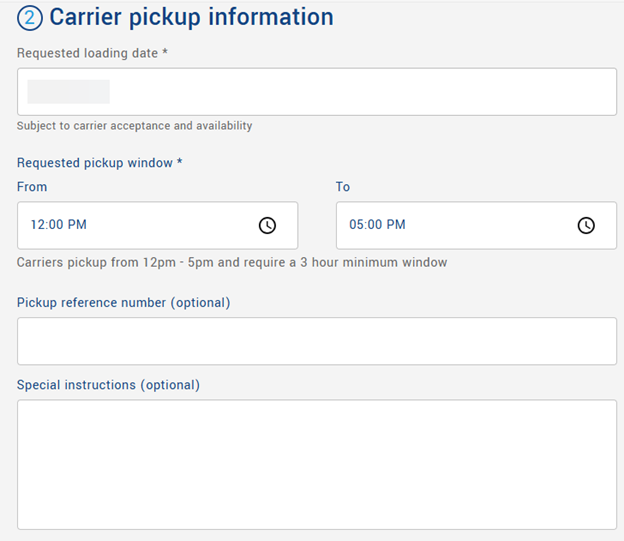Open the To time picker clock icon
The width and height of the screenshot is (624, 541).
click(x=586, y=225)
